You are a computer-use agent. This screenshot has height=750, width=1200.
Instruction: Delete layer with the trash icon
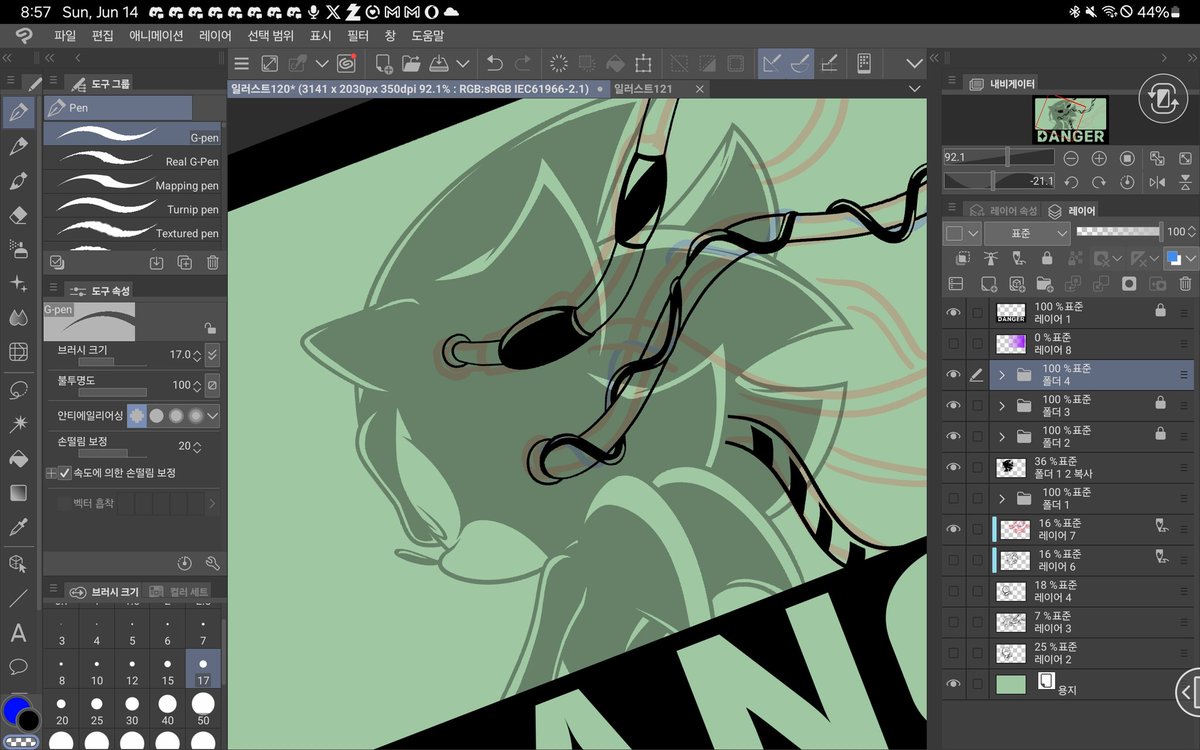click(x=1185, y=284)
